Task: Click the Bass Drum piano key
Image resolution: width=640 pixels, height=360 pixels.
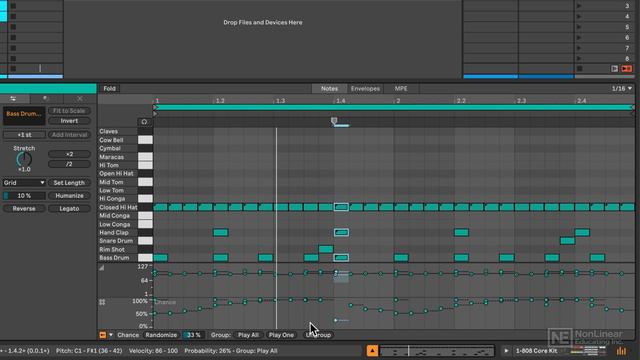Action: 145,258
